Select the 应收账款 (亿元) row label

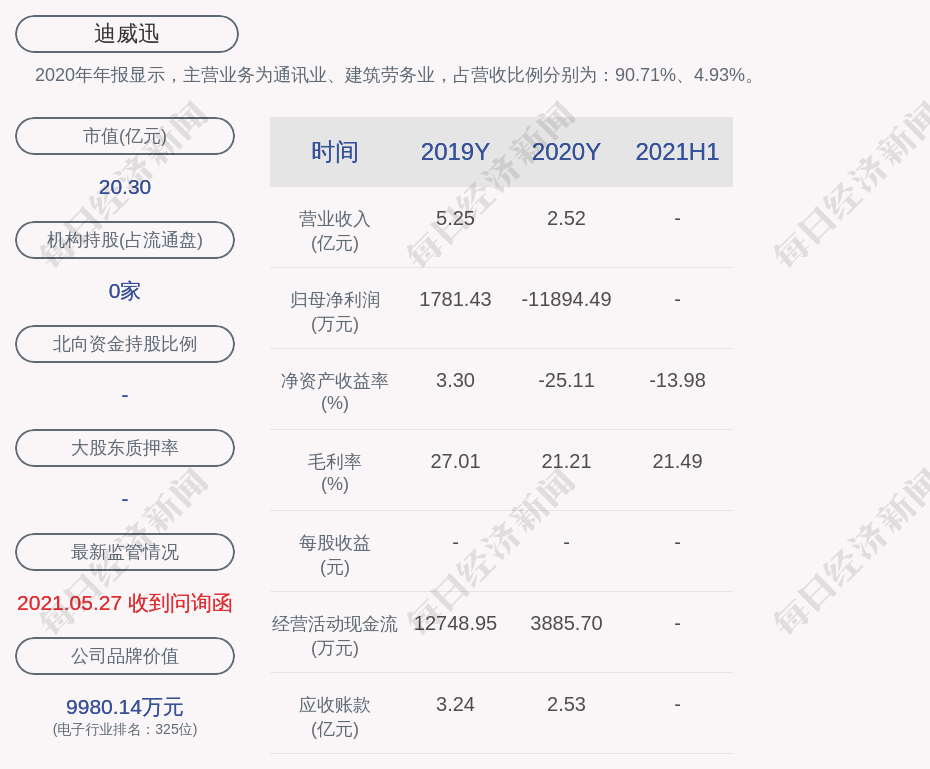click(x=335, y=717)
